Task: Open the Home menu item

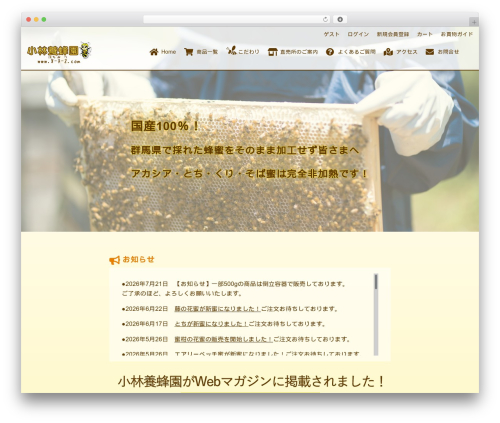Action: 163,52
